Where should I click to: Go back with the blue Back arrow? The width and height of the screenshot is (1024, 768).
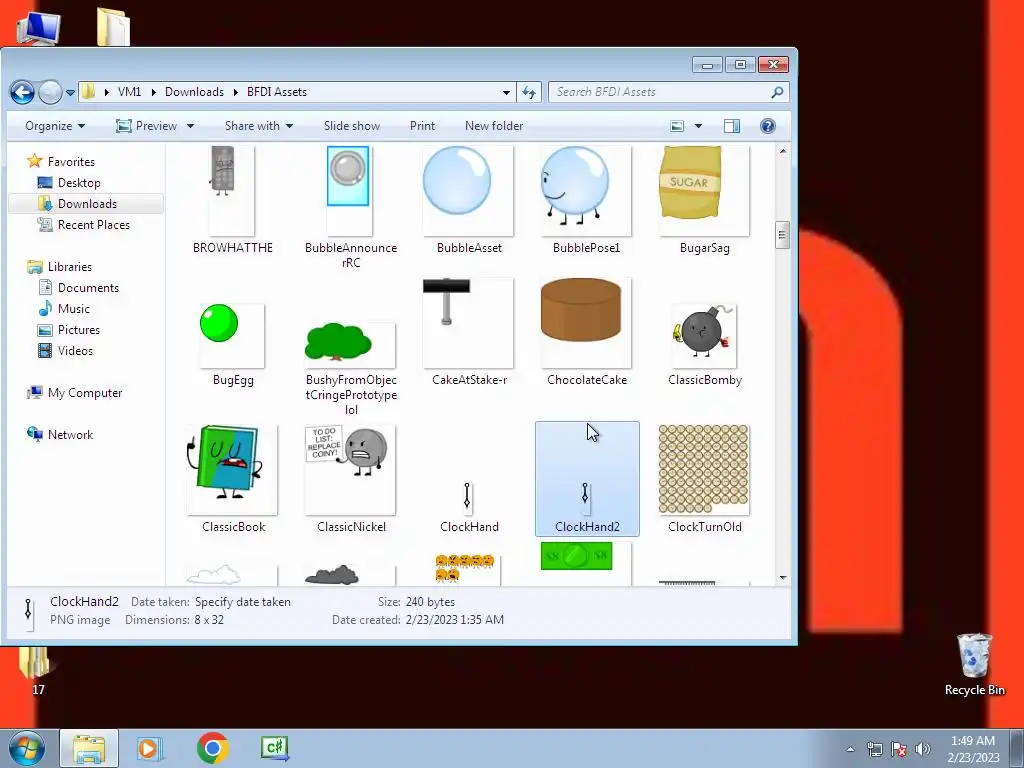click(x=22, y=92)
